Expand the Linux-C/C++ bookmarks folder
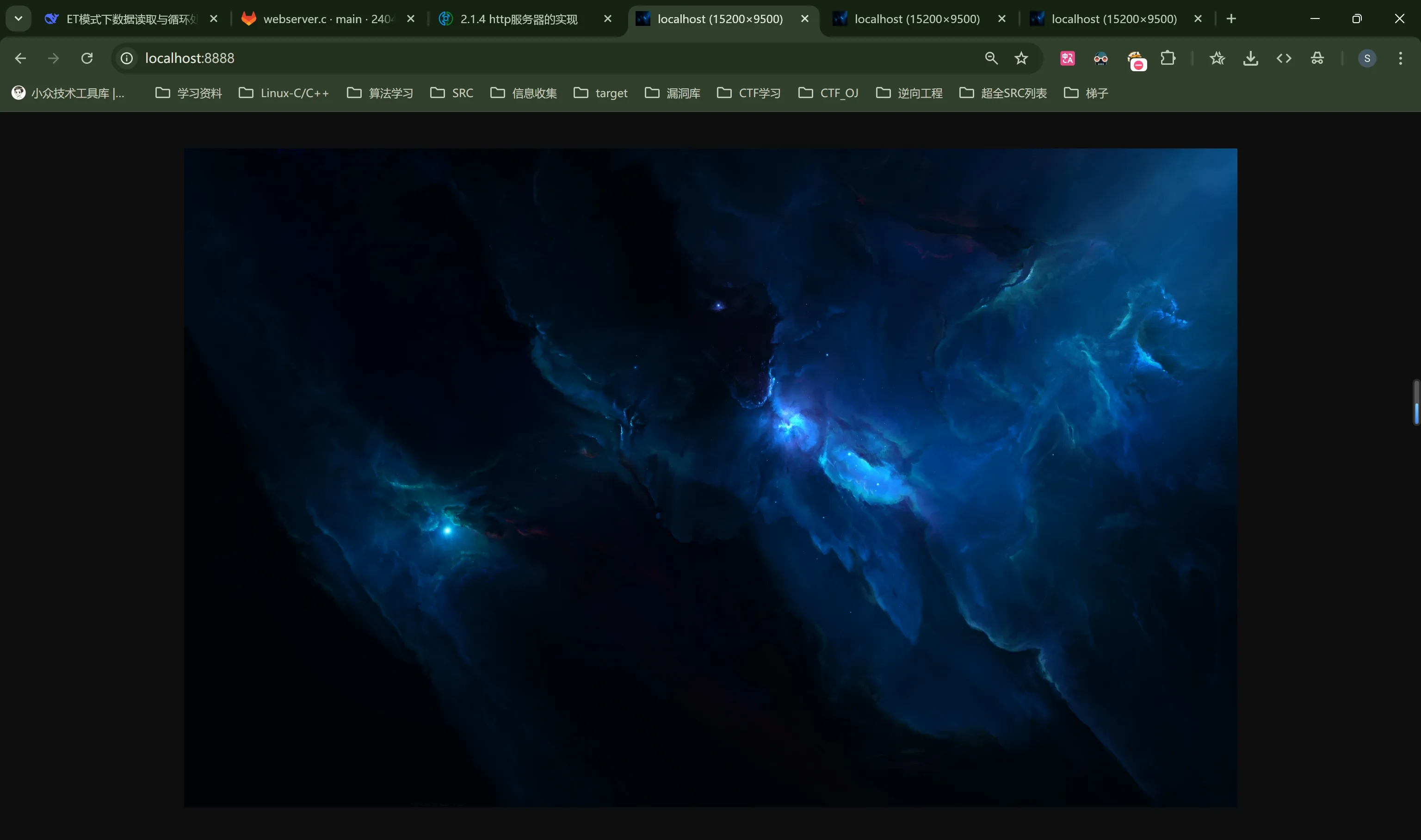This screenshot has height=840, width=1421. coord(284,93)
